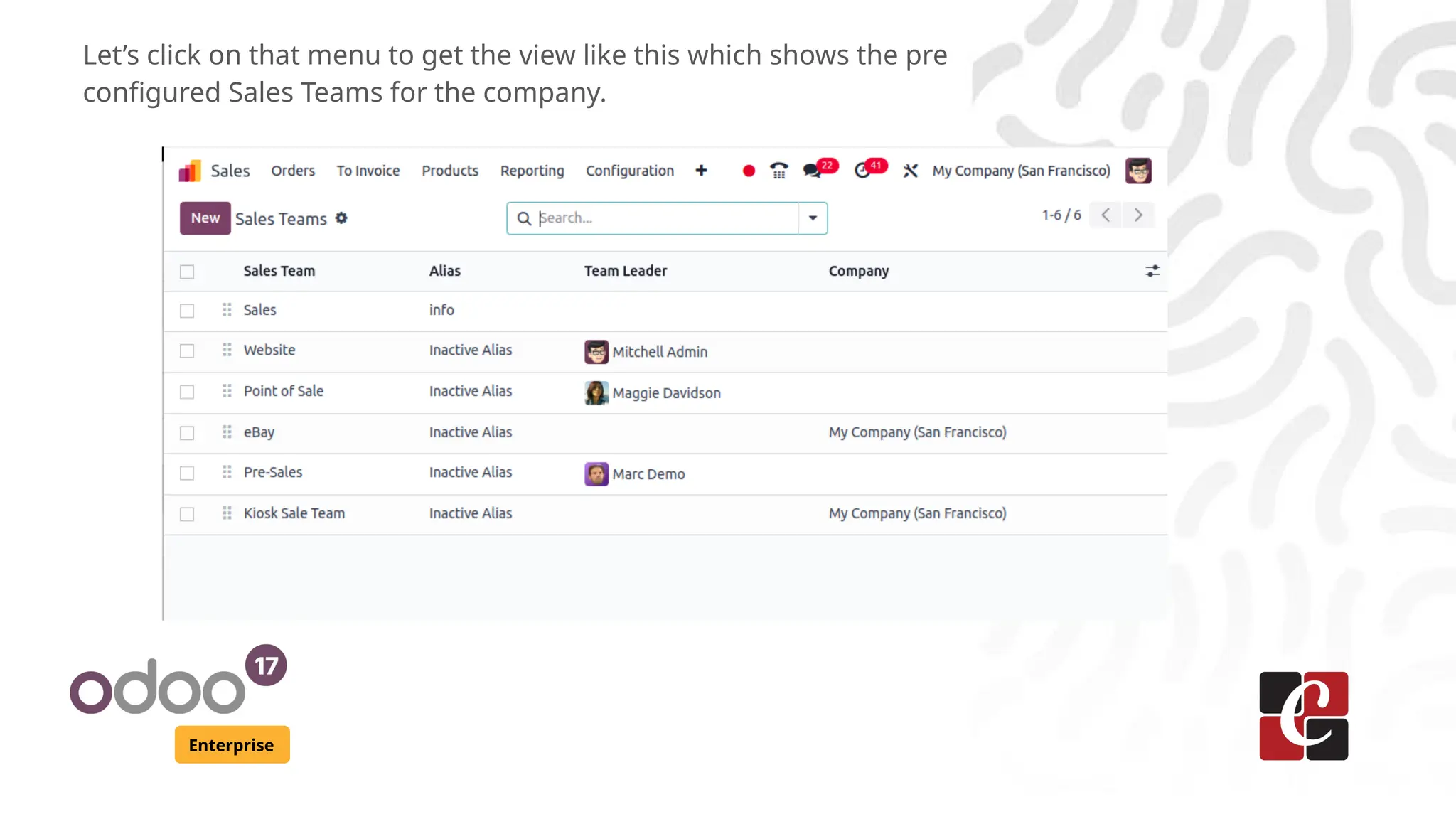Click the Maggie Davidson team leader name
The image size is (1456, 819).
click(666, 393)
